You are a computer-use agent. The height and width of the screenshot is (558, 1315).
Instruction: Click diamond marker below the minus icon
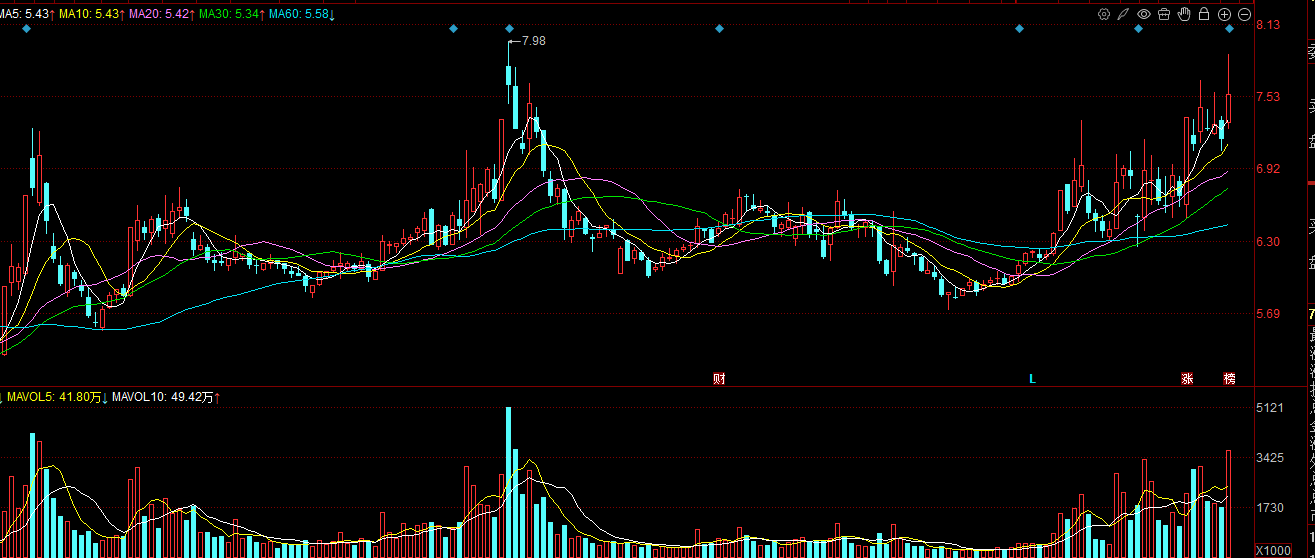pyautogui.click(x=1230, y=29)
